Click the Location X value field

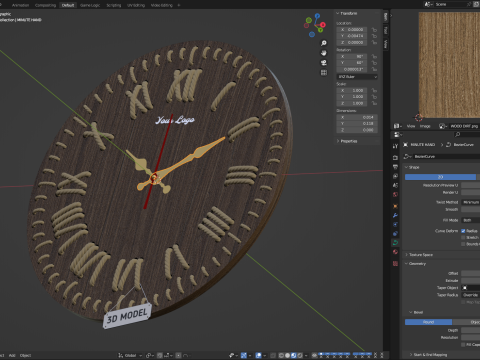click(352, 30)
